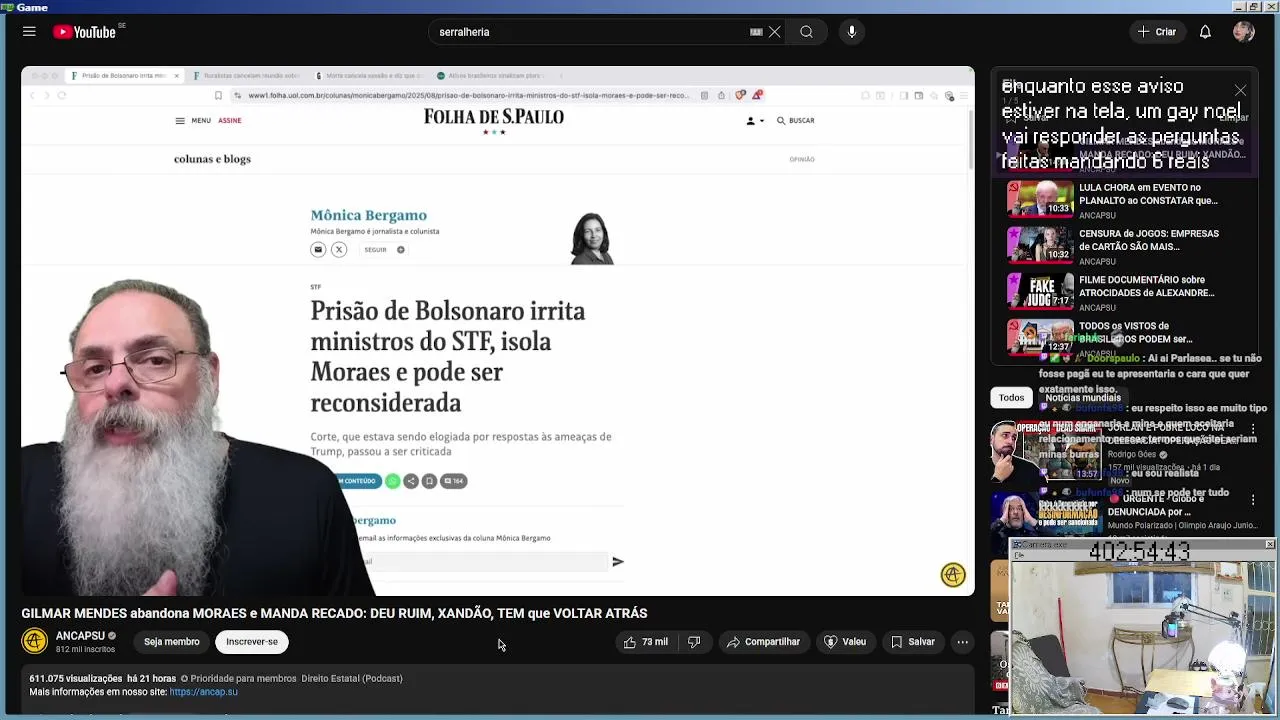Save video with Salvar button

pyautogui.click(x=913, y=642)
